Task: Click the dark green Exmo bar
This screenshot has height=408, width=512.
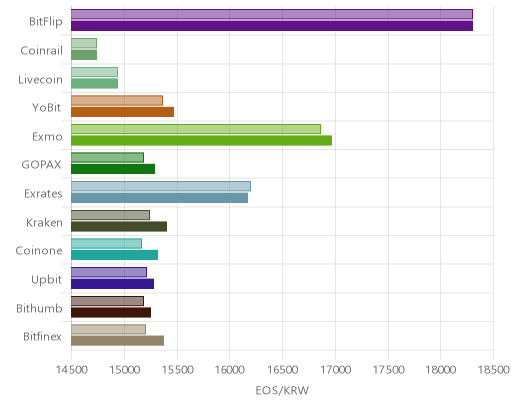Action: click(201, 141)
